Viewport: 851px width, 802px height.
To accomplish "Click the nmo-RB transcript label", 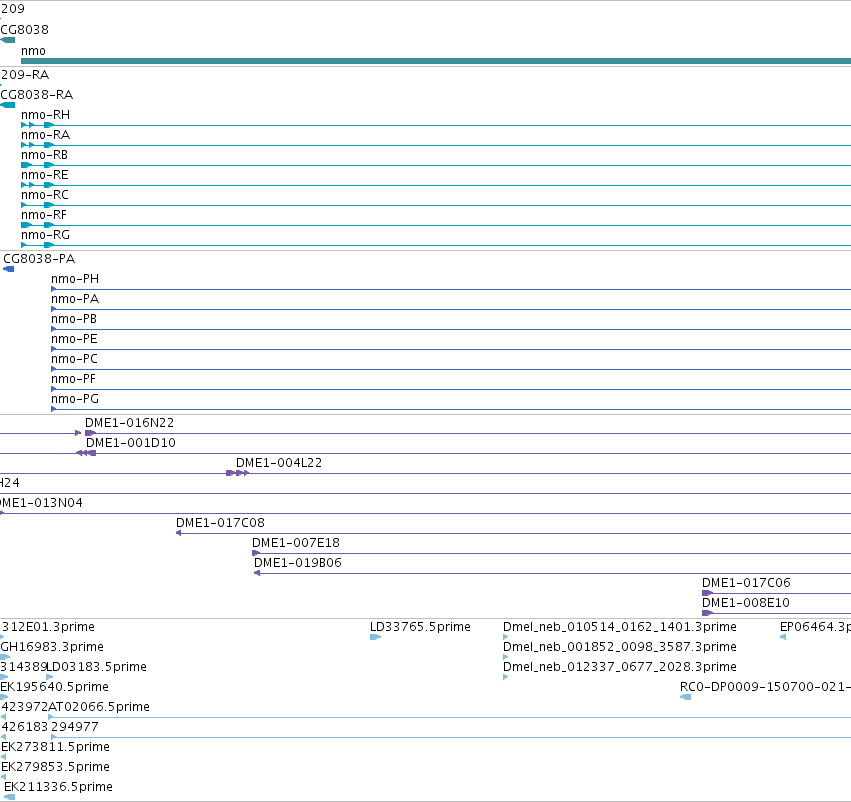I will coord(45,155).
